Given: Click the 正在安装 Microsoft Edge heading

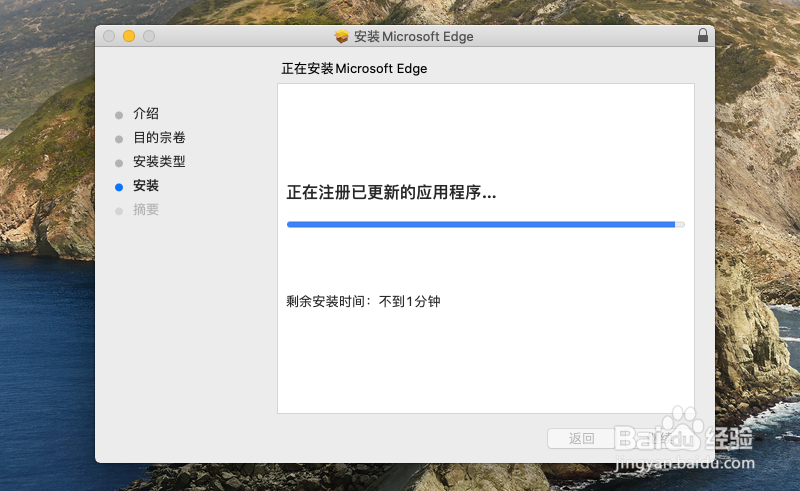Looking at the screenshot, I should tap(354, 68).
